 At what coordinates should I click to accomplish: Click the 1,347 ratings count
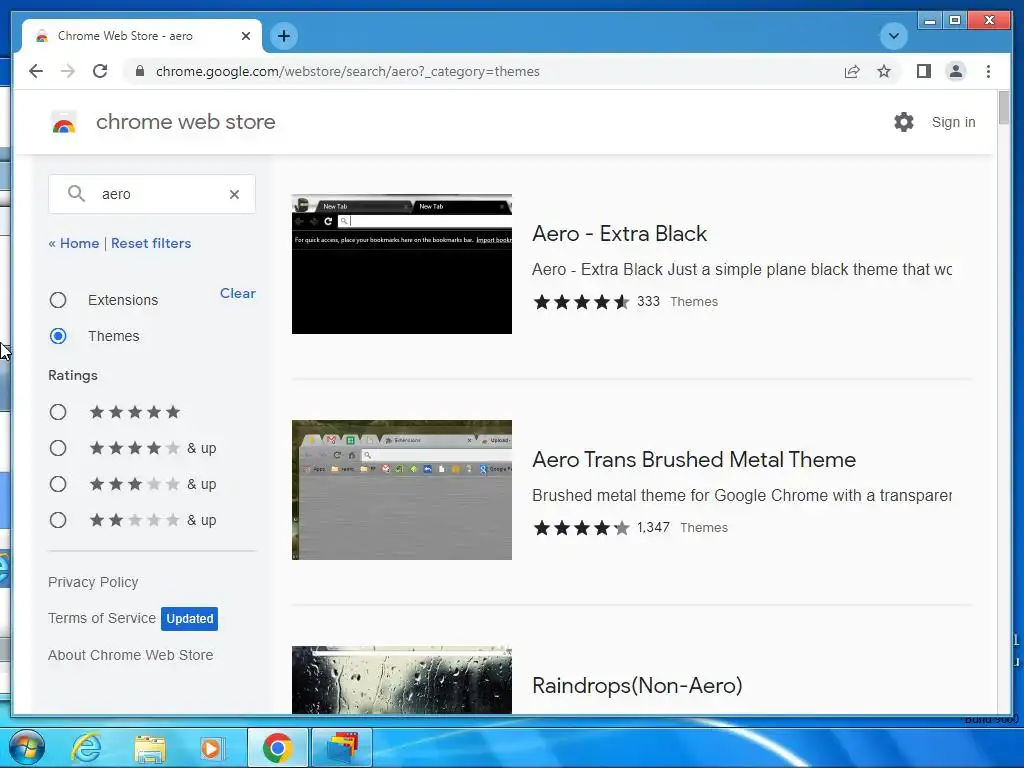(x=654, y=527)
